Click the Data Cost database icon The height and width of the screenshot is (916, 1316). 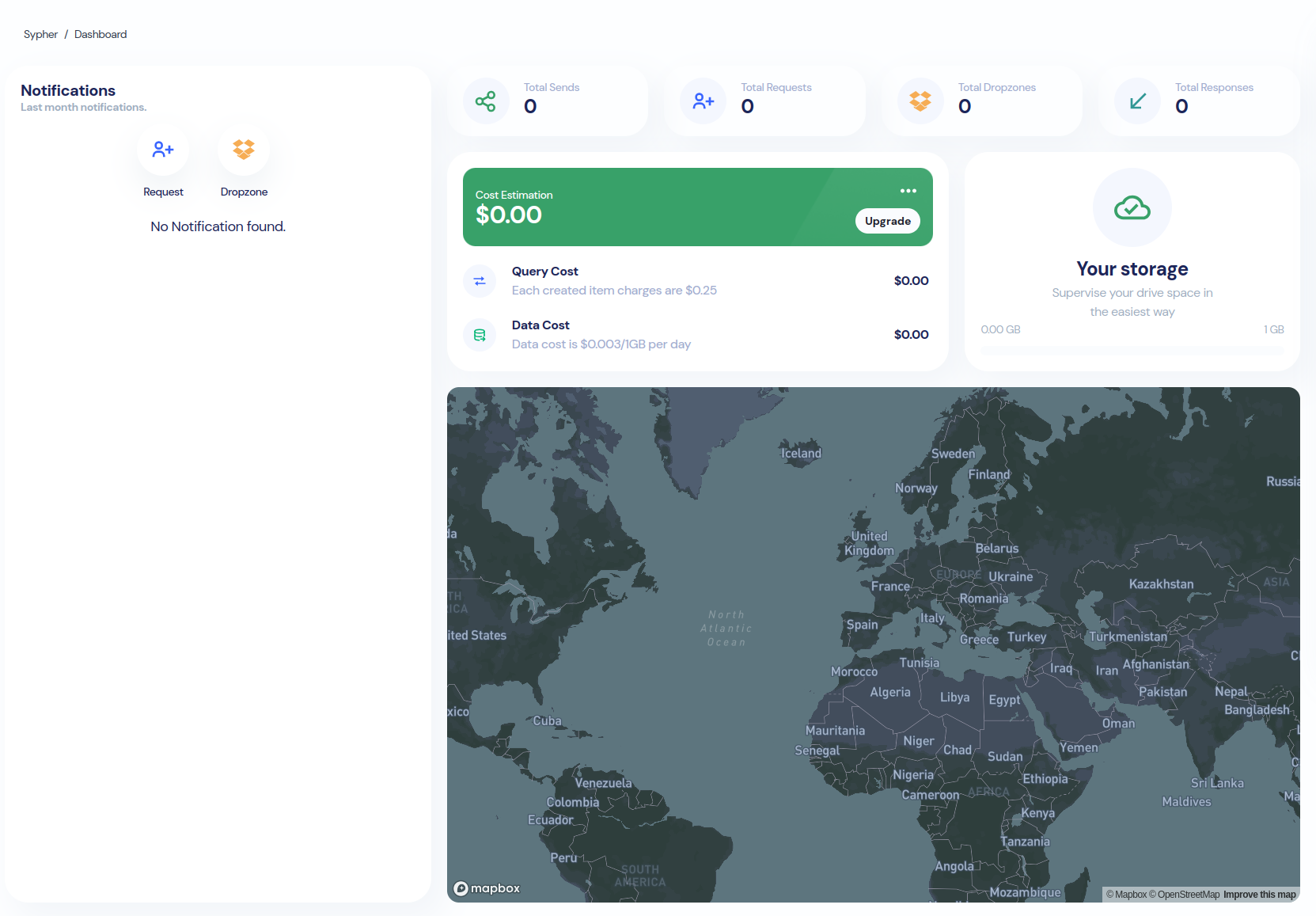[x=480, y=334]
